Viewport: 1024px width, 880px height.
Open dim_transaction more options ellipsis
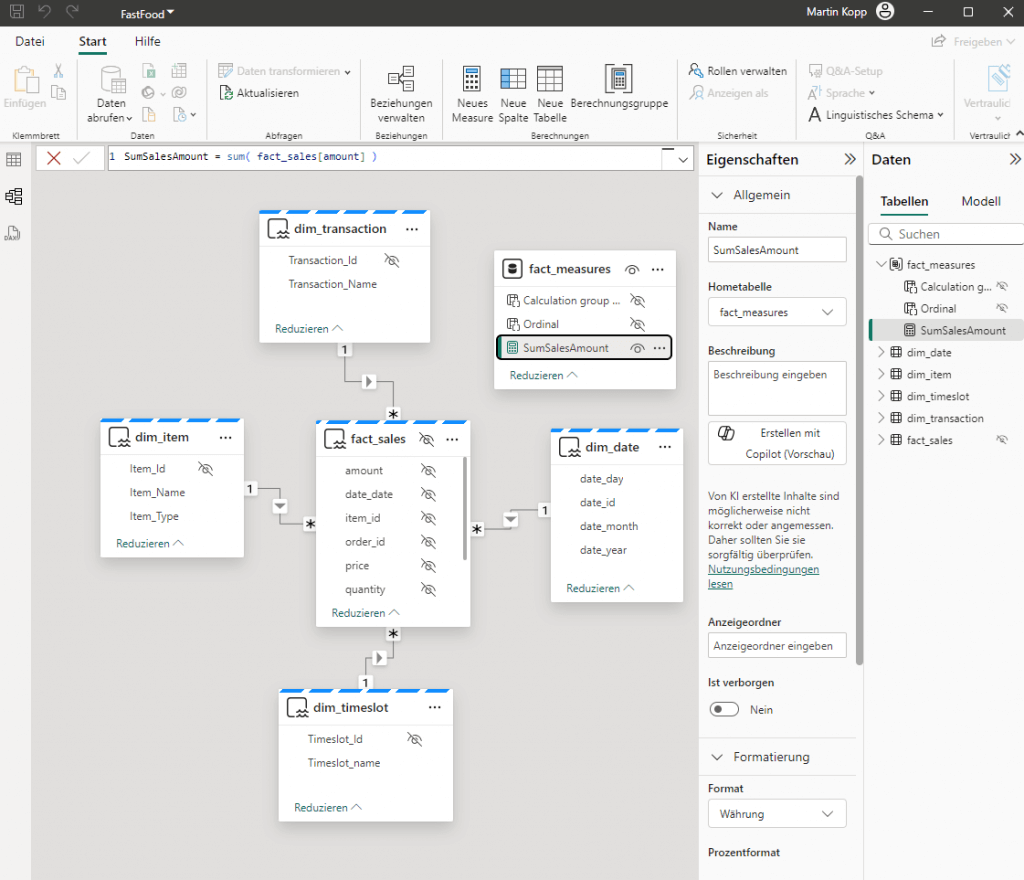point(412,229)
